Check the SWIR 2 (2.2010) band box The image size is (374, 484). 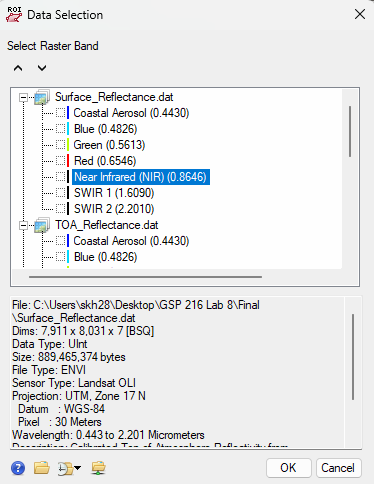coord(61,209)
